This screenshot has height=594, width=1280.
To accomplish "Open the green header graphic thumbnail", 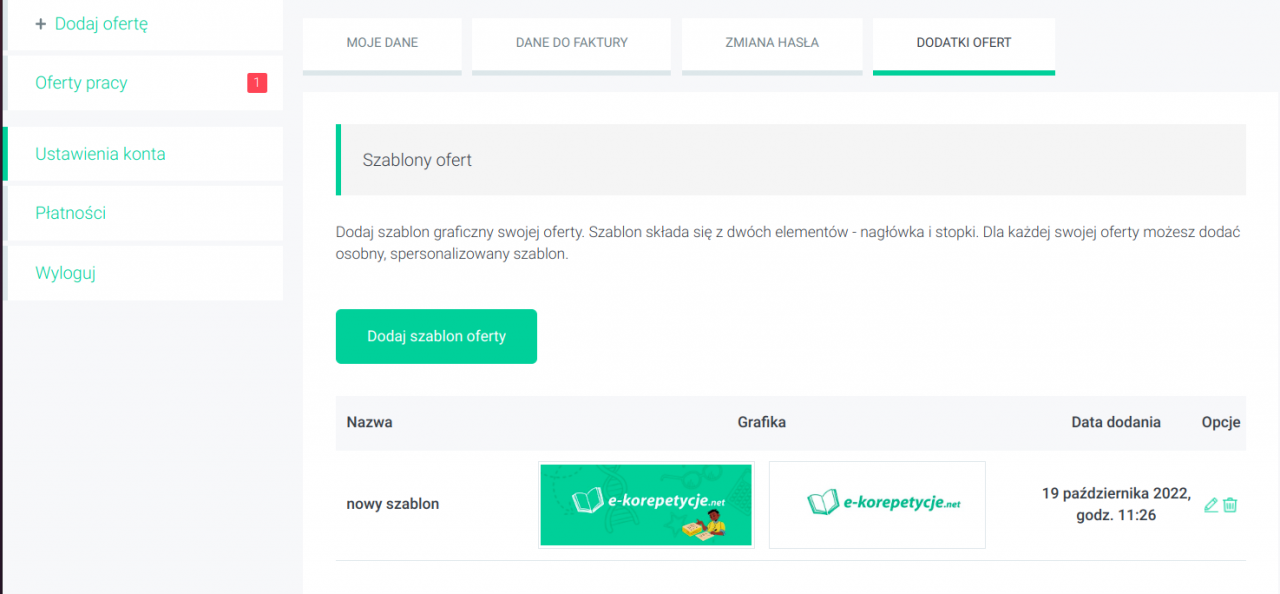I will tap(646, 505).
